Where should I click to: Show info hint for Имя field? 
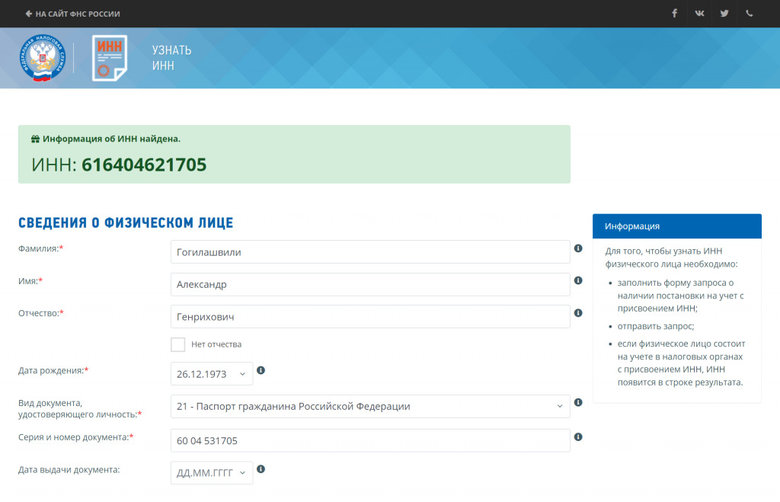[578, 281]
